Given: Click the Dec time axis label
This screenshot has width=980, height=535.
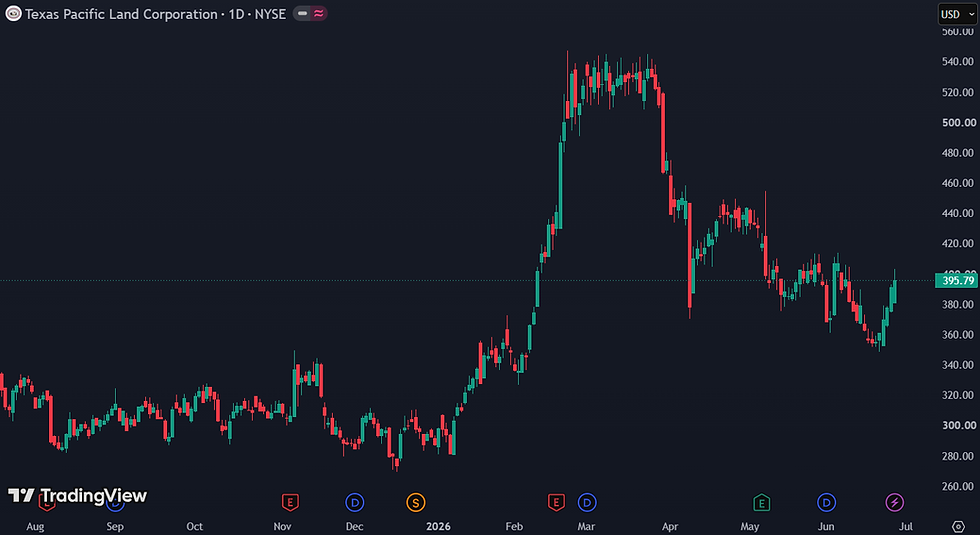Looking at the screenshot, I should pyautogui.click(x=354, y=527).
